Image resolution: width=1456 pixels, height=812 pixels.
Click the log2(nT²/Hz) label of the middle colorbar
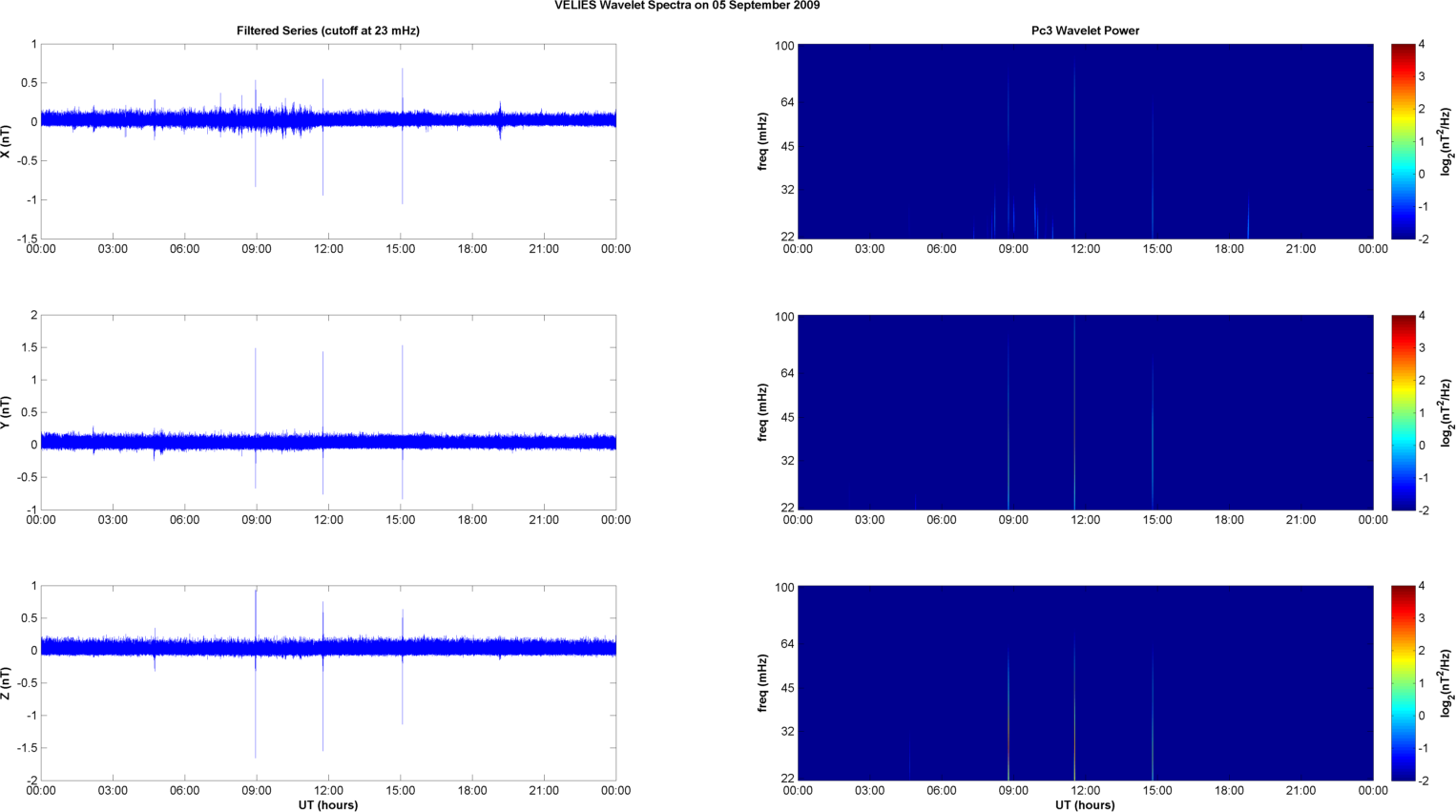1446,412
